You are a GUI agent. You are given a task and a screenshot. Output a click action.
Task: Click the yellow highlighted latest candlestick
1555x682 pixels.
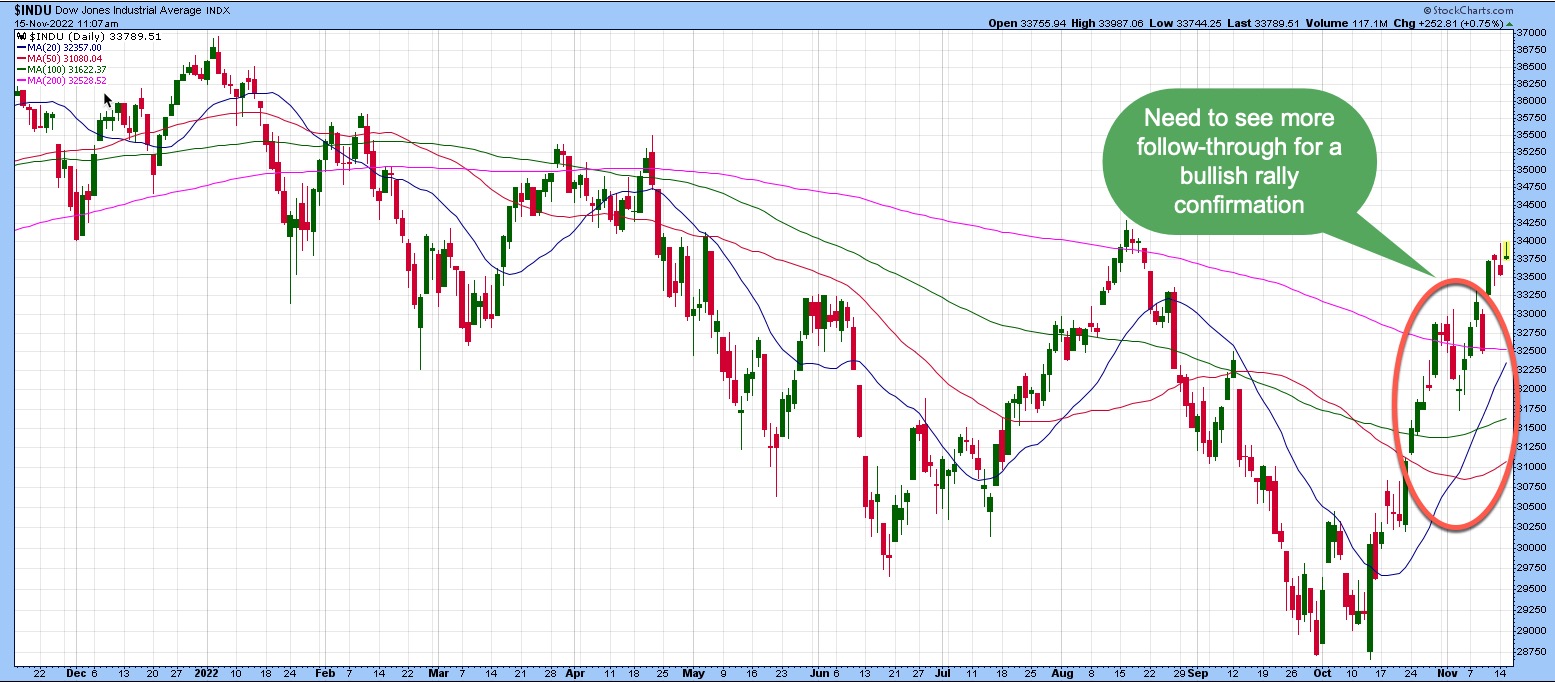point(1505,251)
